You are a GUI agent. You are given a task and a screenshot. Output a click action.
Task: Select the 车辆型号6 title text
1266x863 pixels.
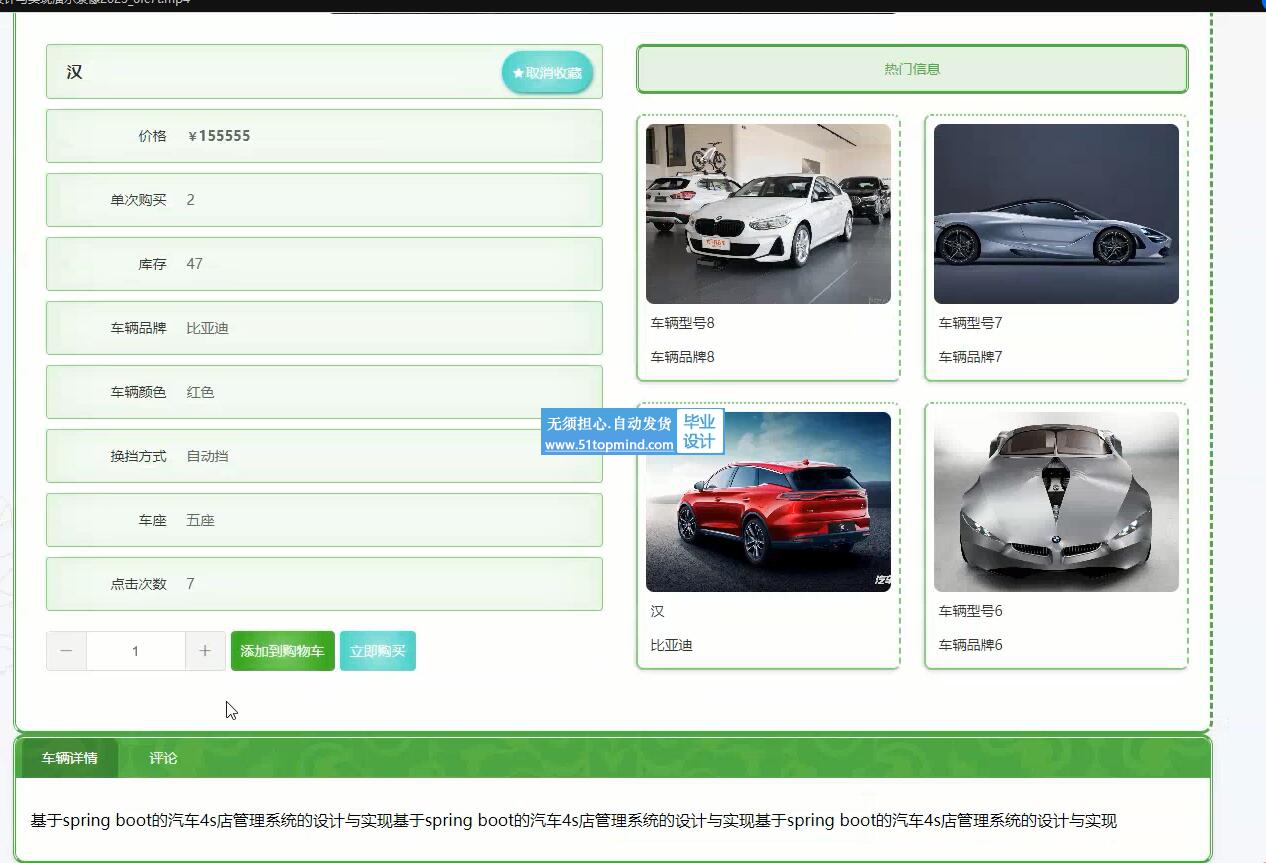coord(970,611)
